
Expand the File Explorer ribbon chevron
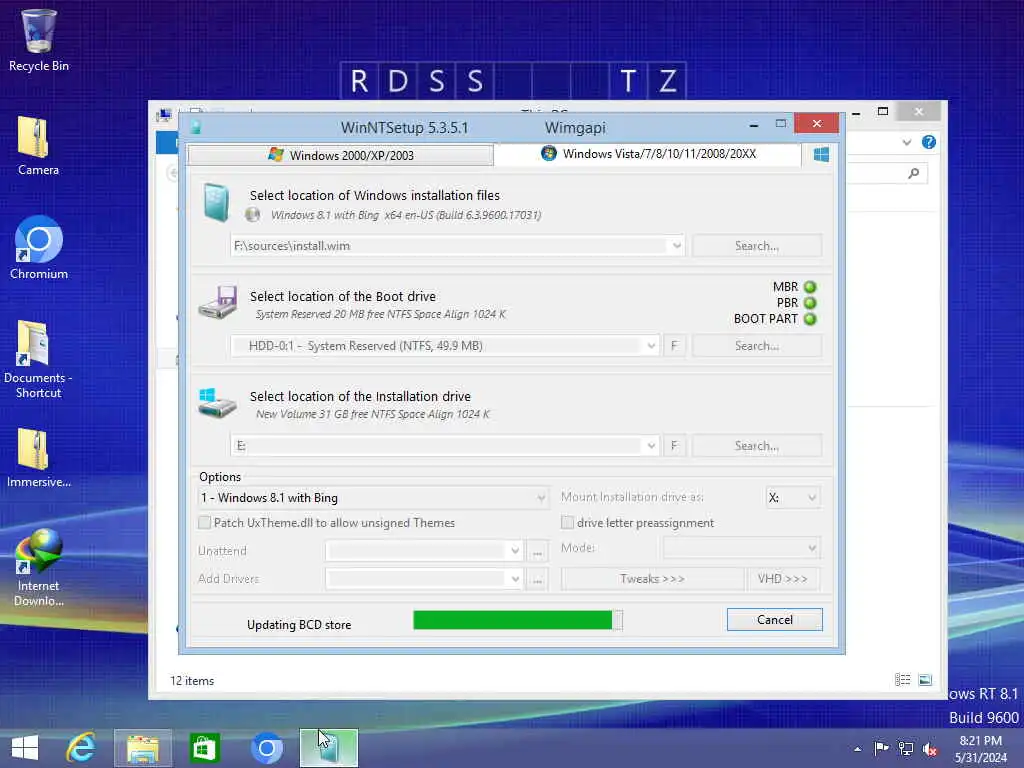[906, 142]
